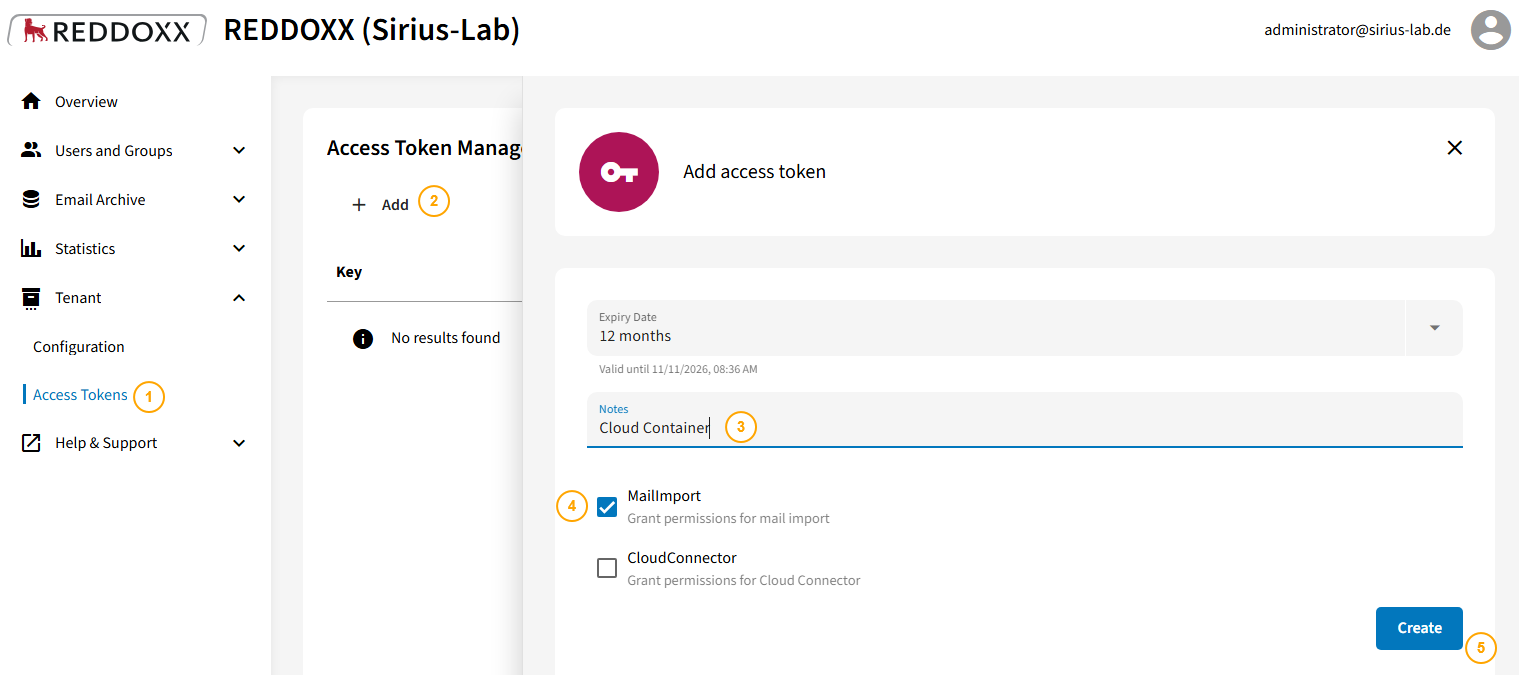
Task: Click the Statistics bar chart icon
Action: (31, 248)
